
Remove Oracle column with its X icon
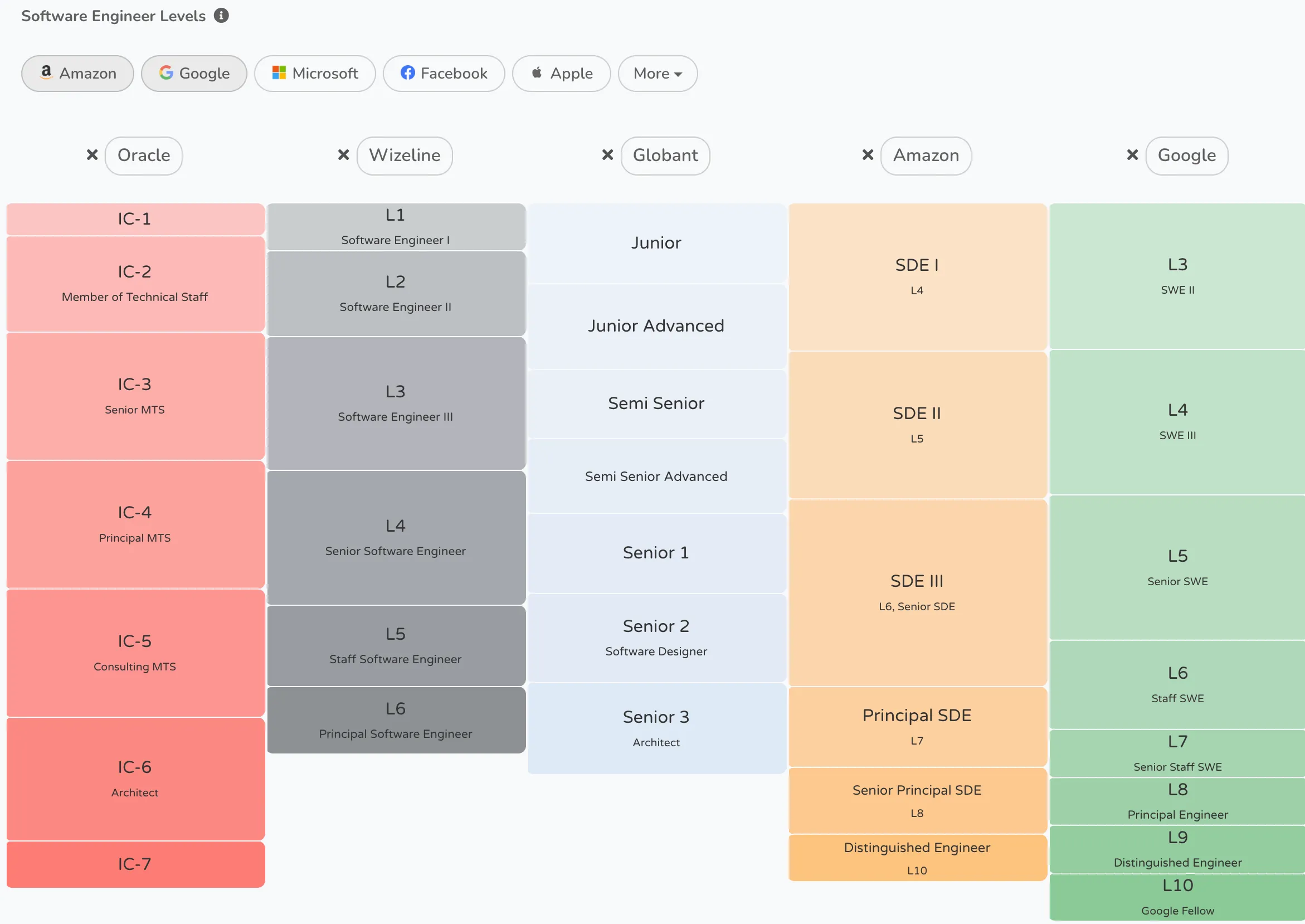(x=92, y=155)
